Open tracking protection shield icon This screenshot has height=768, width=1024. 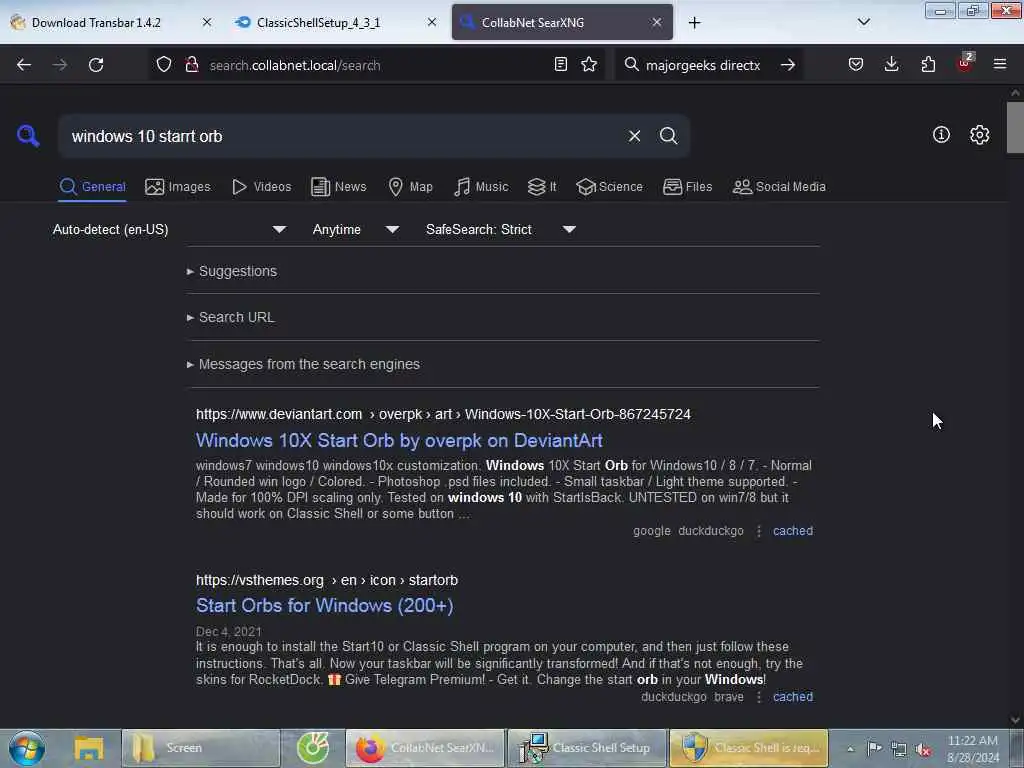point(164,65)
